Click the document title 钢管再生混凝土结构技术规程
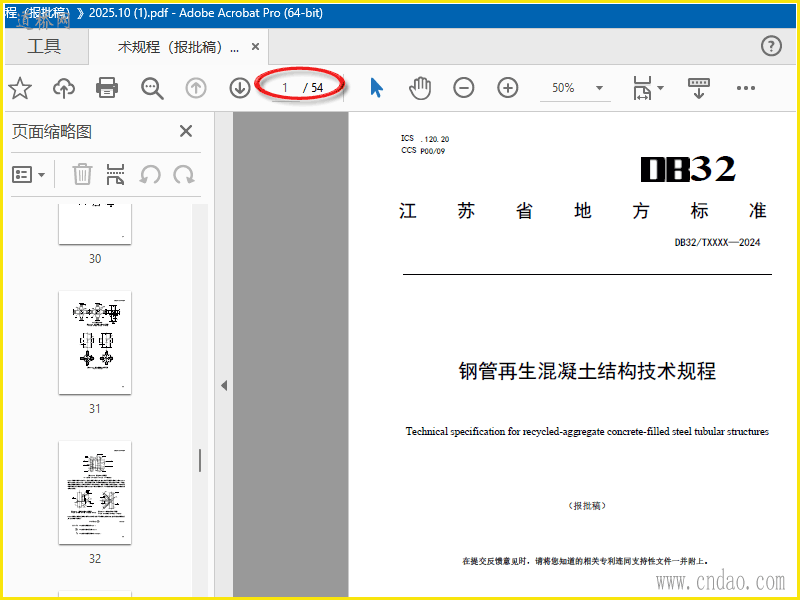The width and height of the screenshot is (800, 600). click(x=587, y=371)
